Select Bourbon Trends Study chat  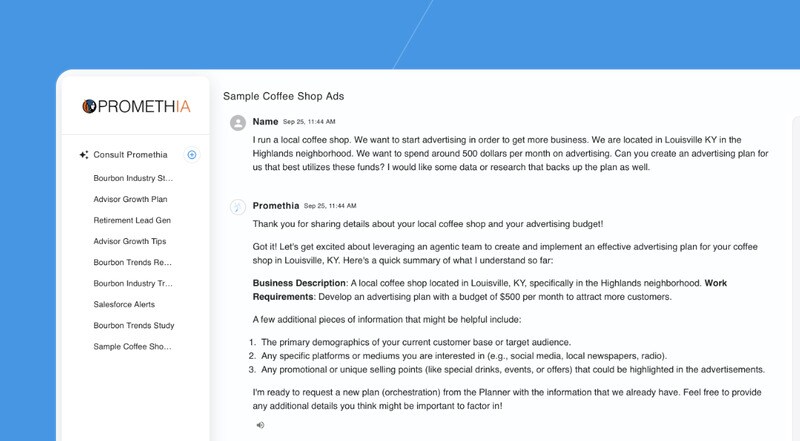tap(134, 325)
